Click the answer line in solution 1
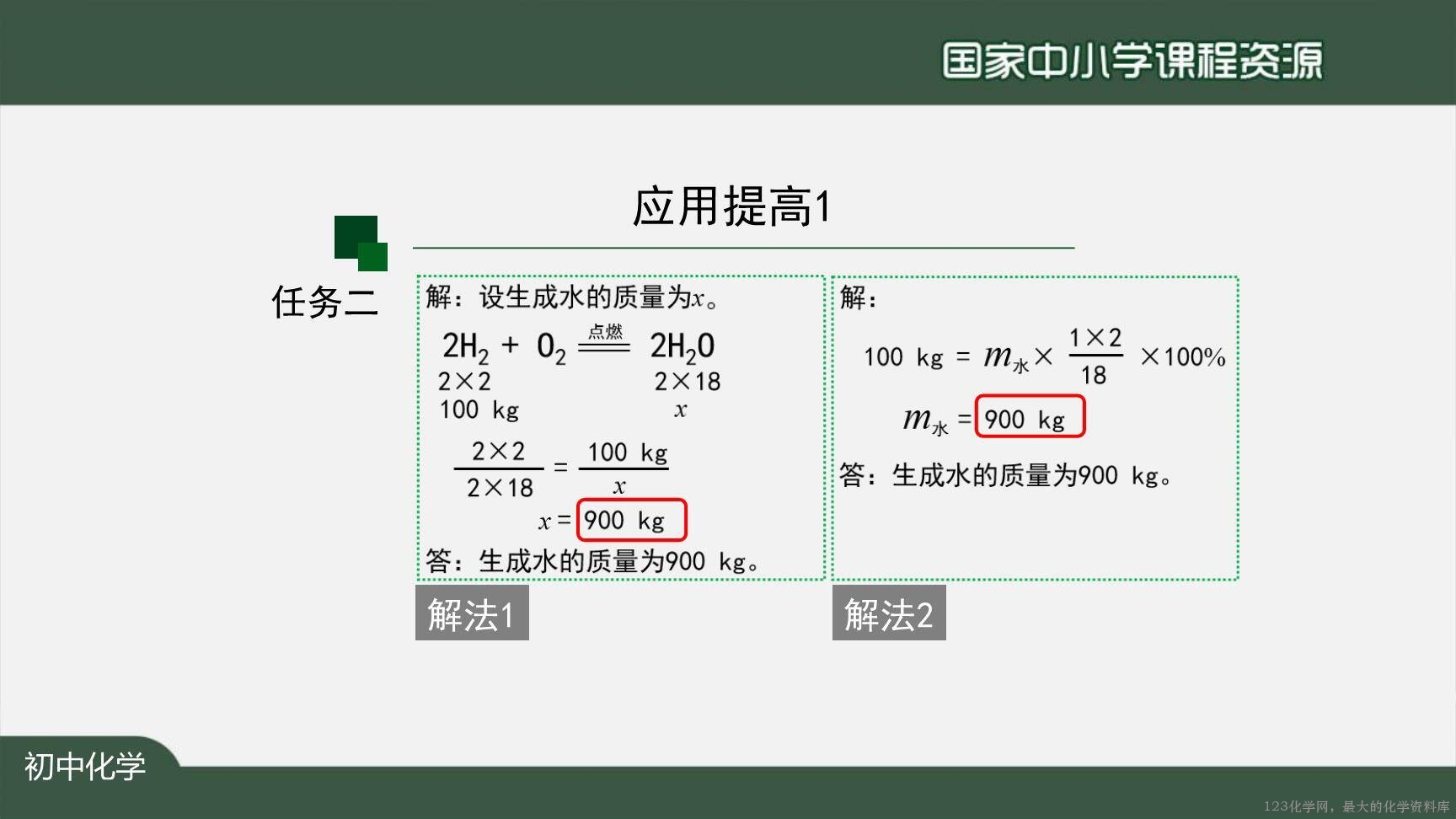1456x819 pixels. (592, 561)
